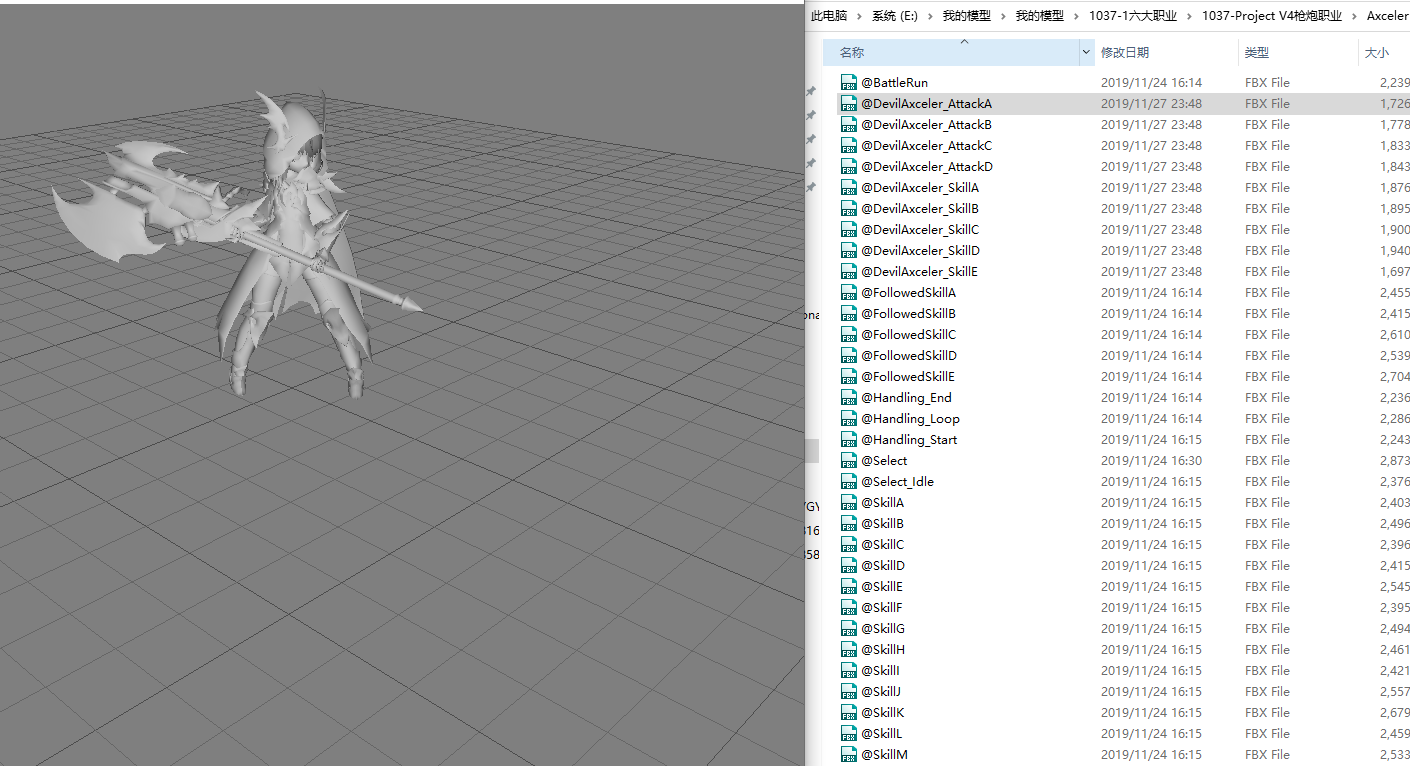Select the FBX icon for @FollowedSkillC
This screenshot has height=766, width=1410.
click(x=849, y=334)
